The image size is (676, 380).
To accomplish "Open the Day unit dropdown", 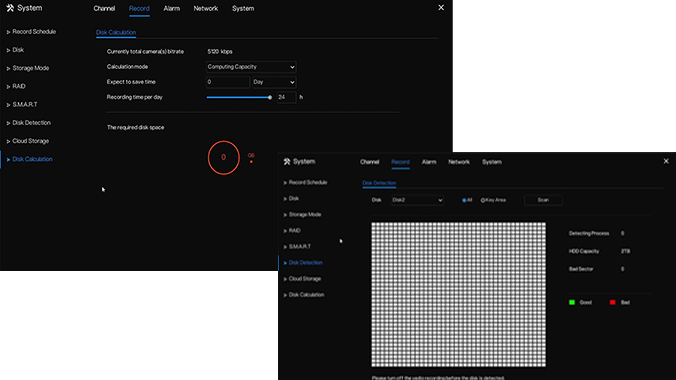I will click(x=274, y=82).
